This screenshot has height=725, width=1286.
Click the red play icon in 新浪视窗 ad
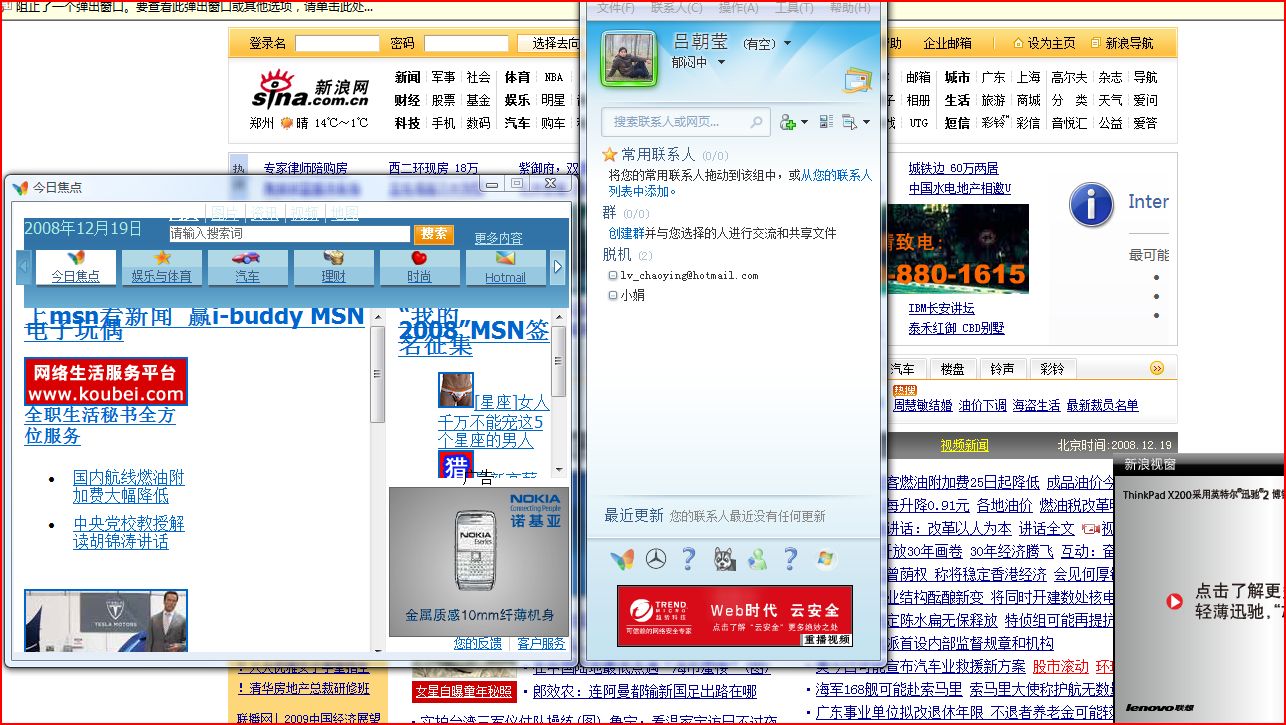[1174, 601]
